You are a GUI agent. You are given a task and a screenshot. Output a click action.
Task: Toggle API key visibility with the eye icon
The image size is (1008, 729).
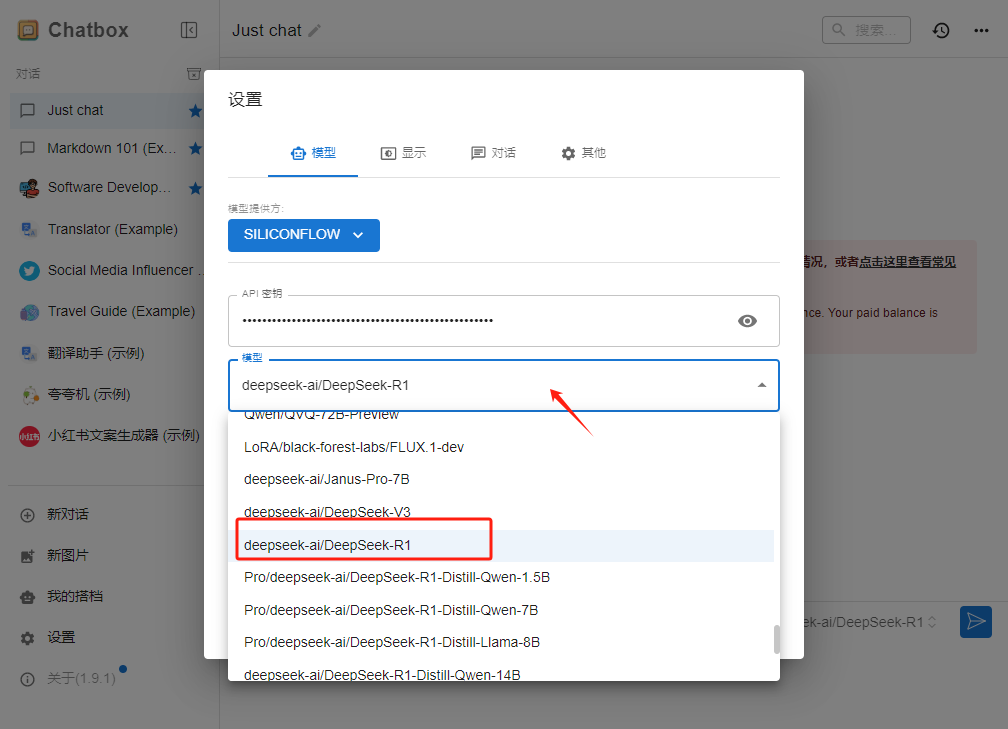(x=747, y=321)
